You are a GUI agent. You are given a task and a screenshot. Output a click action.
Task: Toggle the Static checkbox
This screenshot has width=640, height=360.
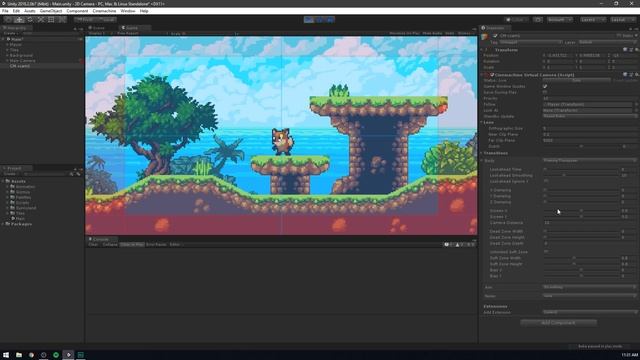[619, 36]
